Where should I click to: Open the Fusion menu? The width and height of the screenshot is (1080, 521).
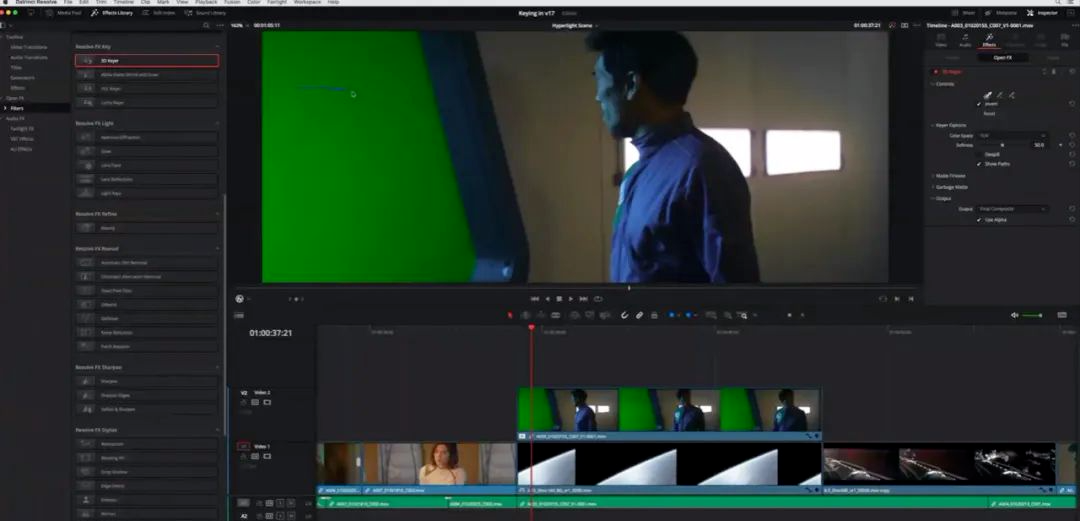coord(232,3)
